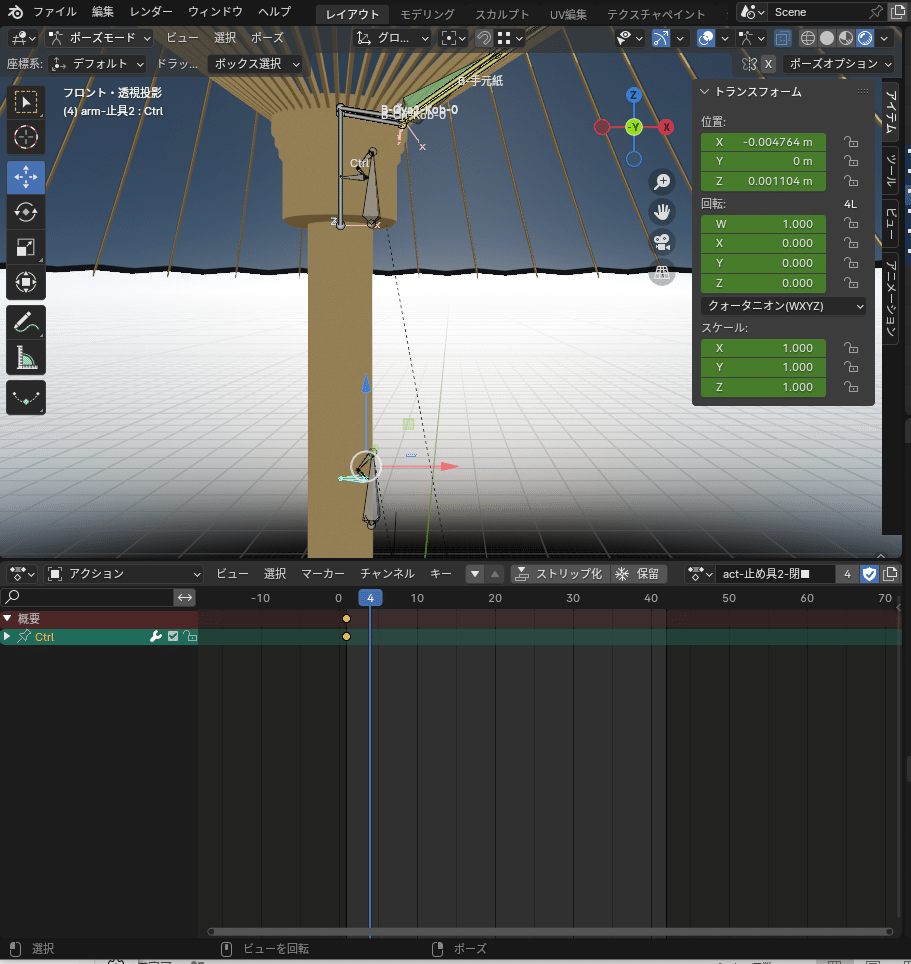Select the Annotate pencil tool
Viewport: 911px width, 964px height.
click(x=26, y=322)
